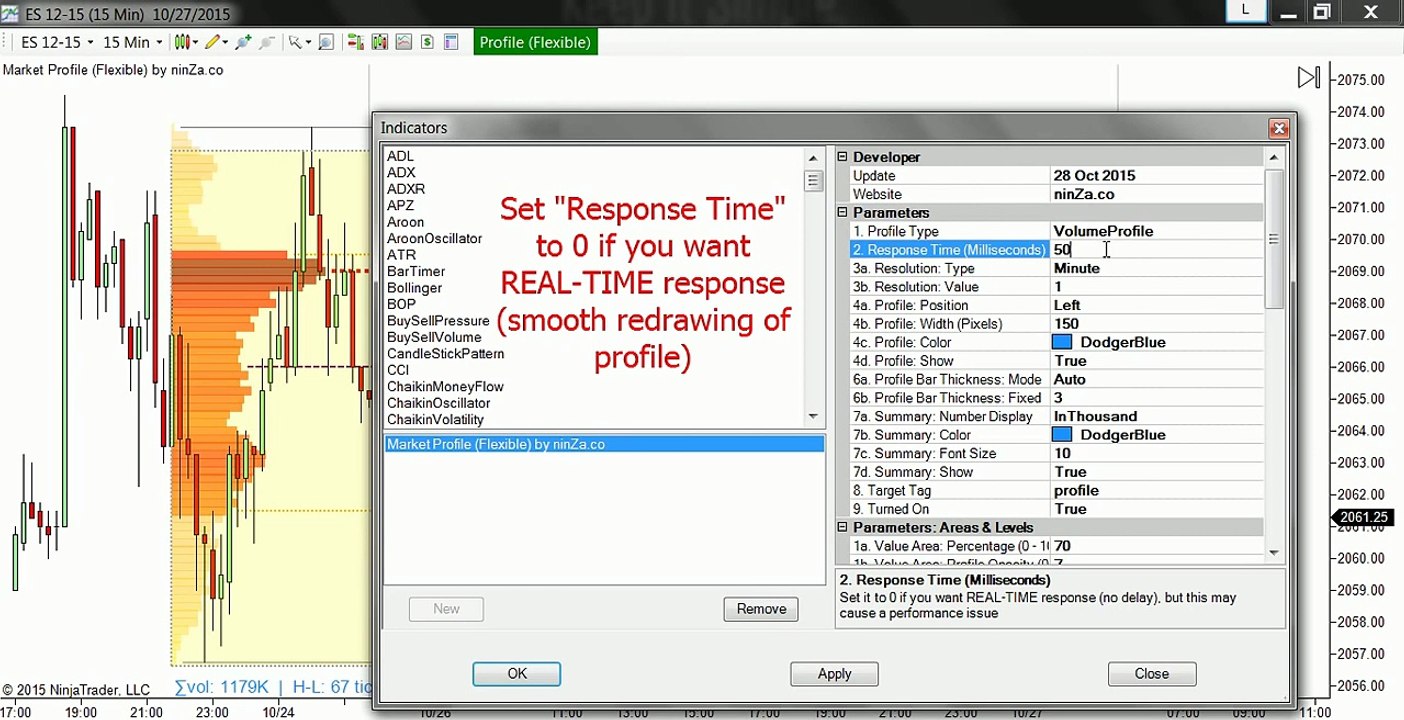1404x720 pixels.
Task: Open the chart properties icon
Action: click(x=451, y=42)
